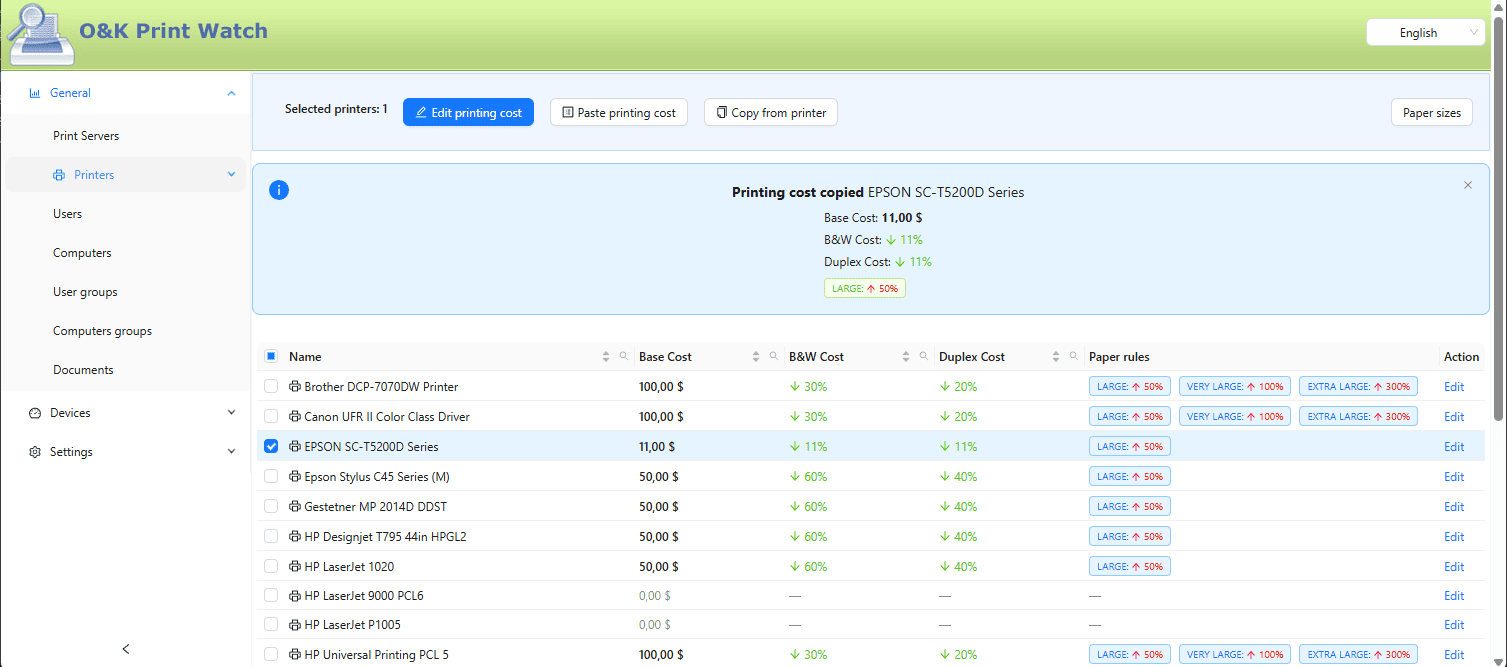The image size is (1507, 667).
Task: Click the search icon in the B&W Cost column
Action: (924, 356)
